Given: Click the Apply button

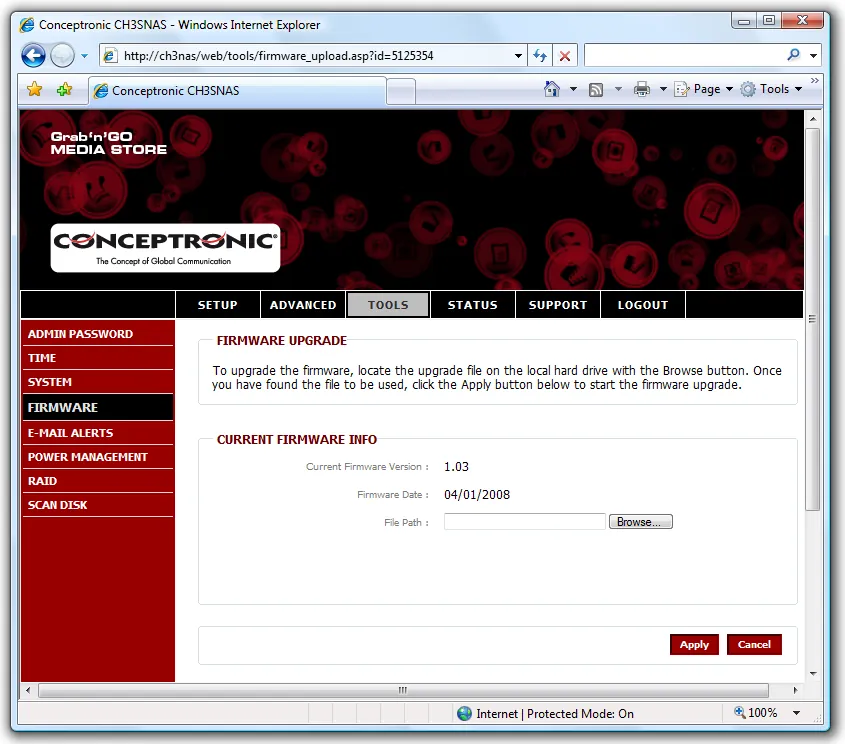Looking at the screenshot, I should (x=694, y=644).
